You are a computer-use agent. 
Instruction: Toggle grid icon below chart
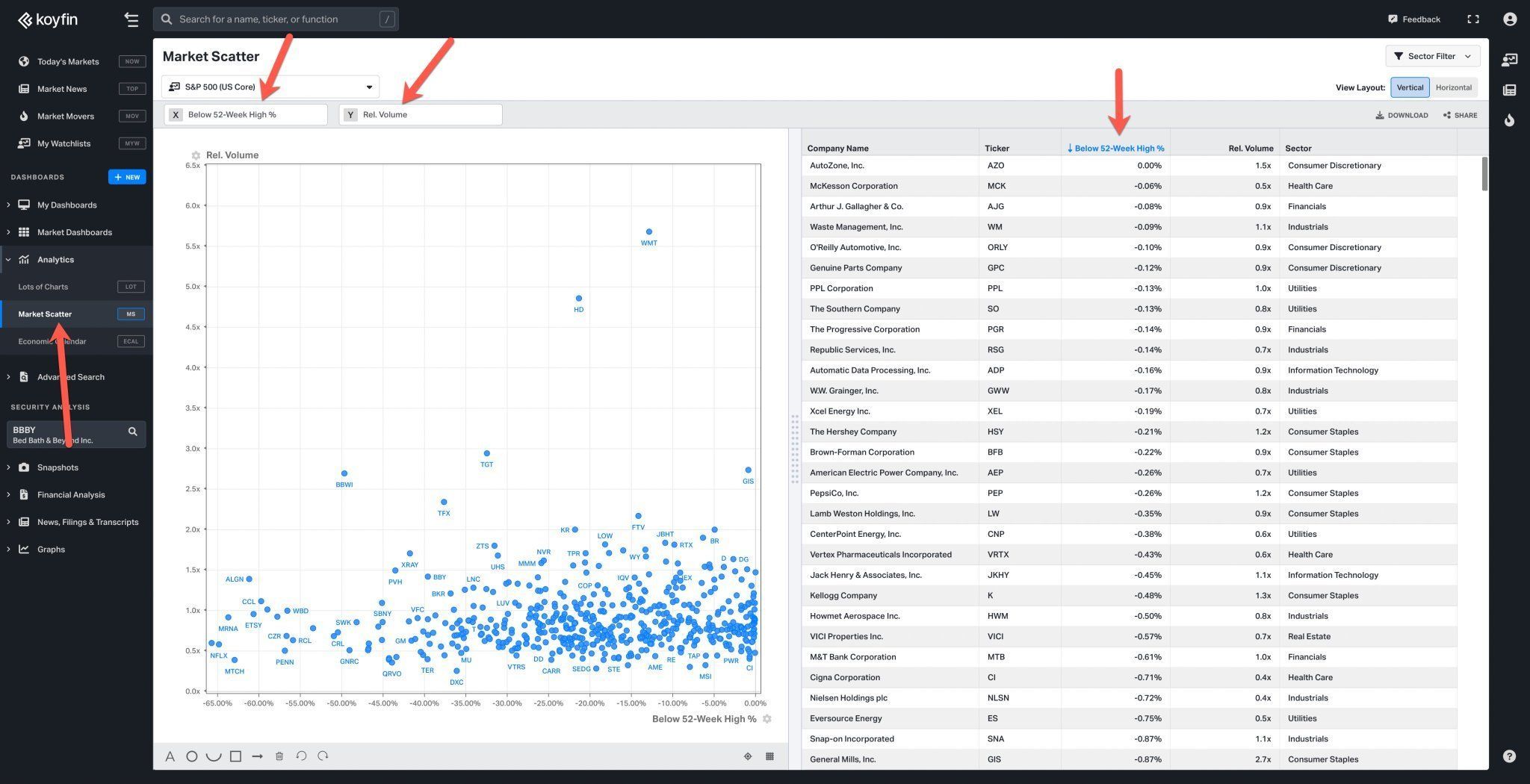769,756
